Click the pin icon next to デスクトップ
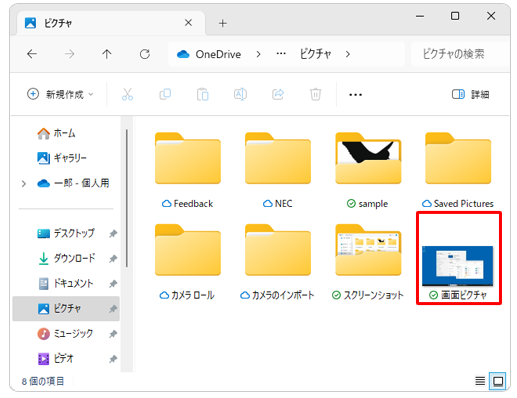This screenshot has width=517, height=398. (113, 233)
